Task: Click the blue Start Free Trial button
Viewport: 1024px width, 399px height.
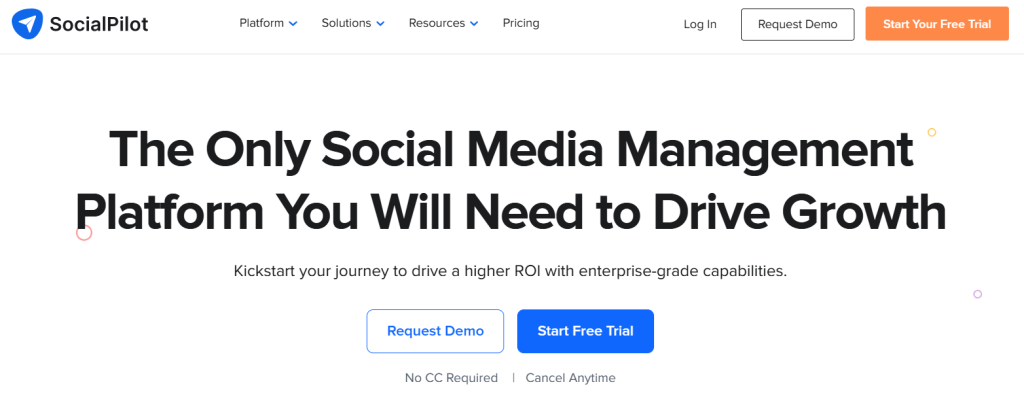Action: click(x=586, y=331)
